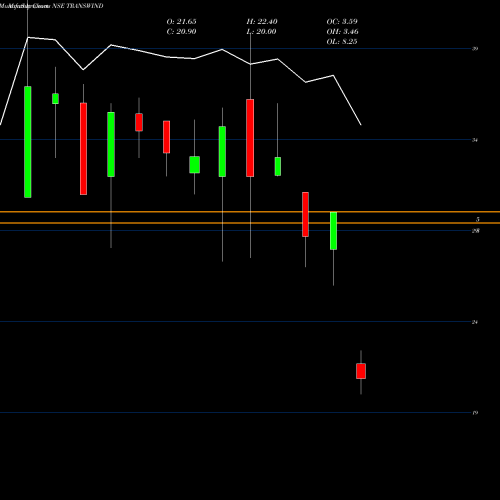
Task: Click the low value L: 20.00
Action: click(261, 32)
